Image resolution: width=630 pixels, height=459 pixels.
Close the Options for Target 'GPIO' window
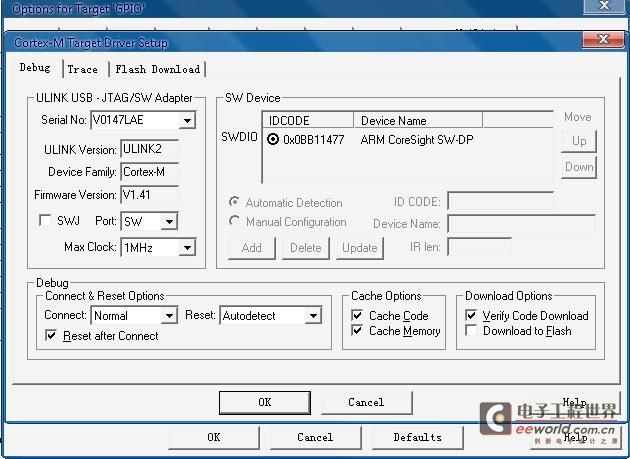pyautogui.click(x=604, y=6)
